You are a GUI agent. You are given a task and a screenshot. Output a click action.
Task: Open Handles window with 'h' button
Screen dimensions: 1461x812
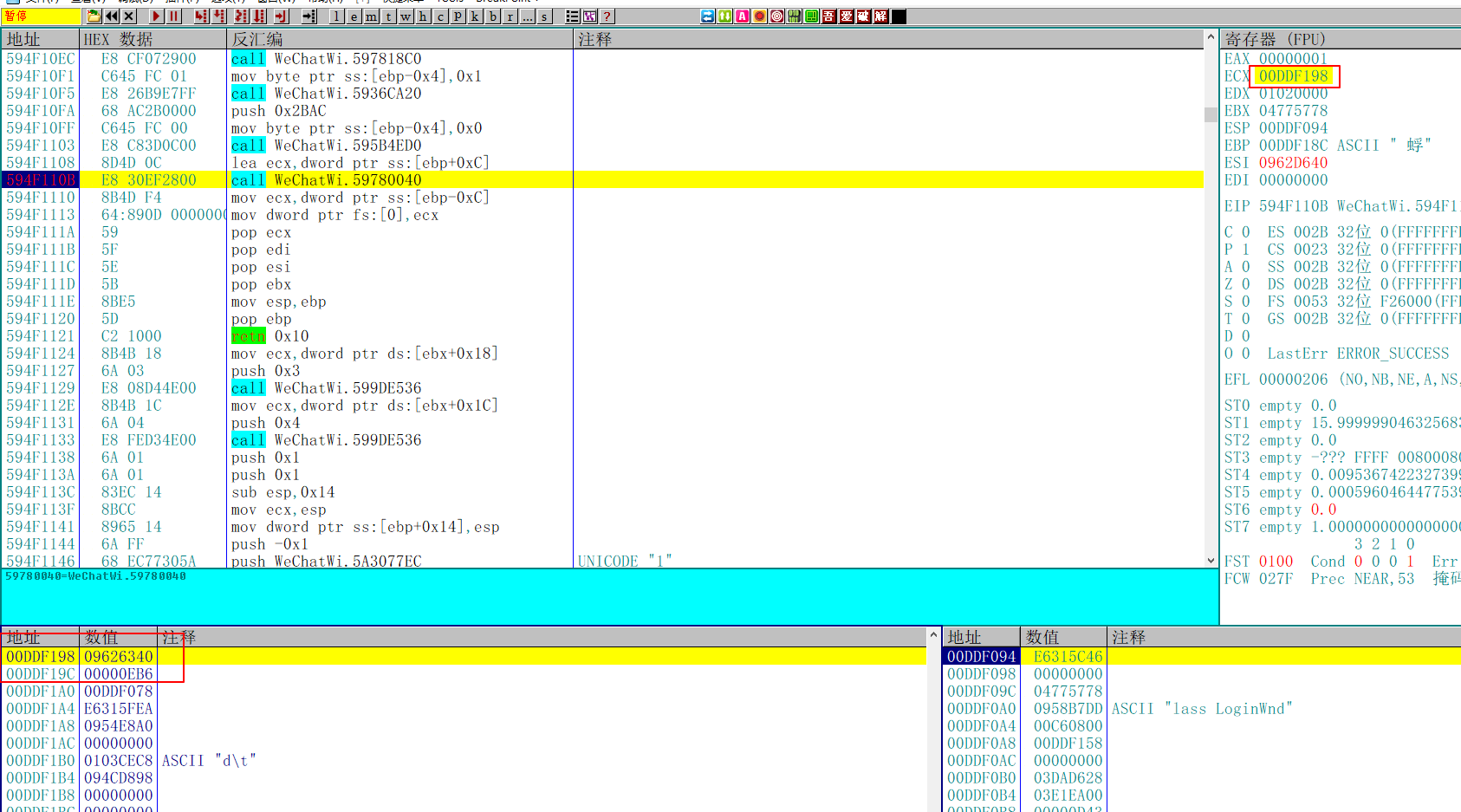(424, 16)
